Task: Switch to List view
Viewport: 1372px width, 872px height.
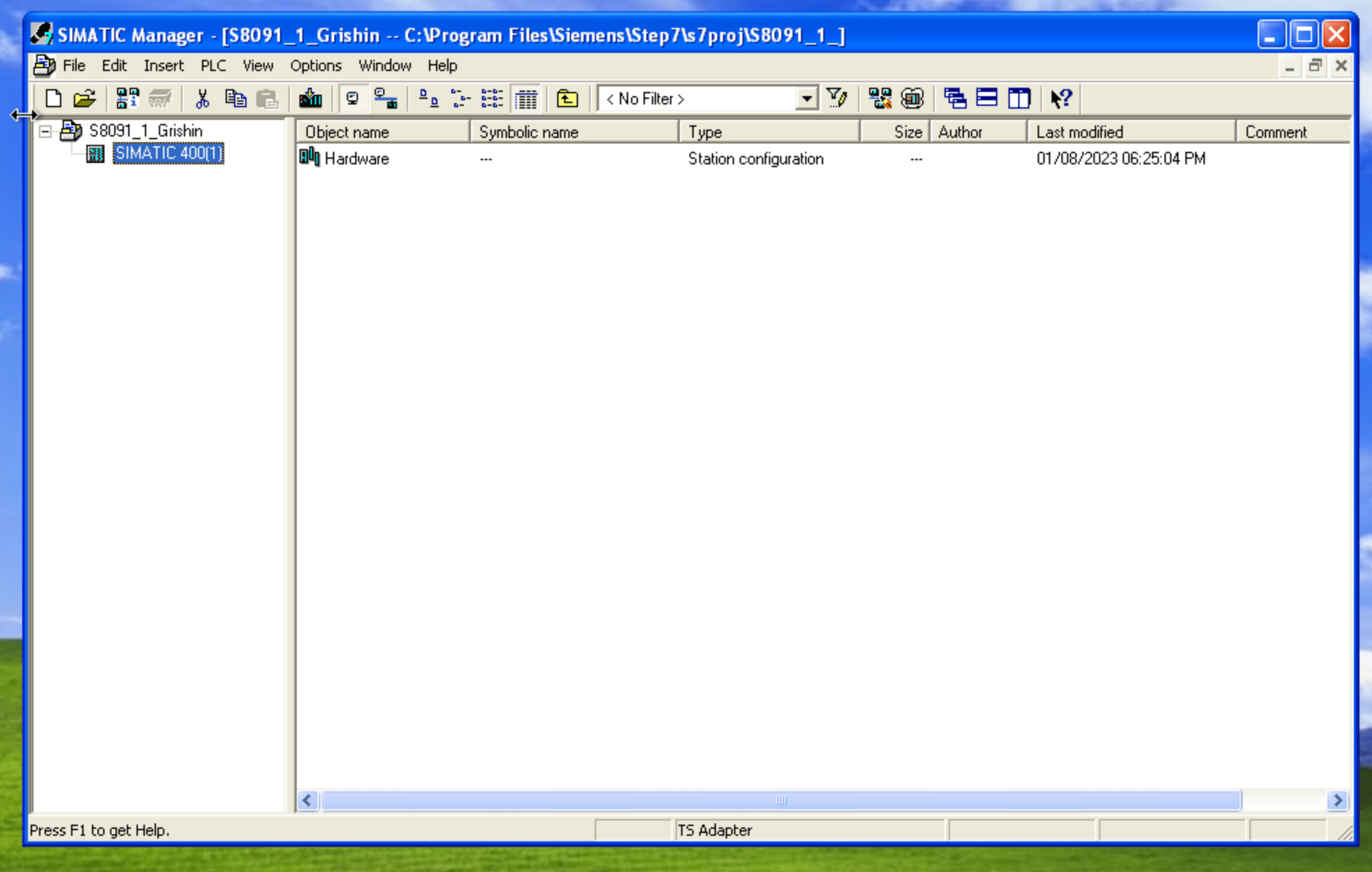Action: point(492,99)
